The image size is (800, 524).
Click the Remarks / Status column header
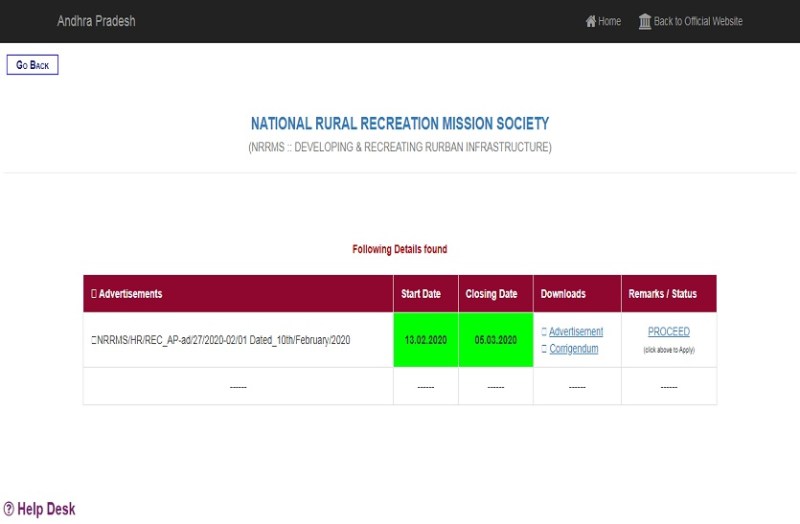[x=668, y=294]
